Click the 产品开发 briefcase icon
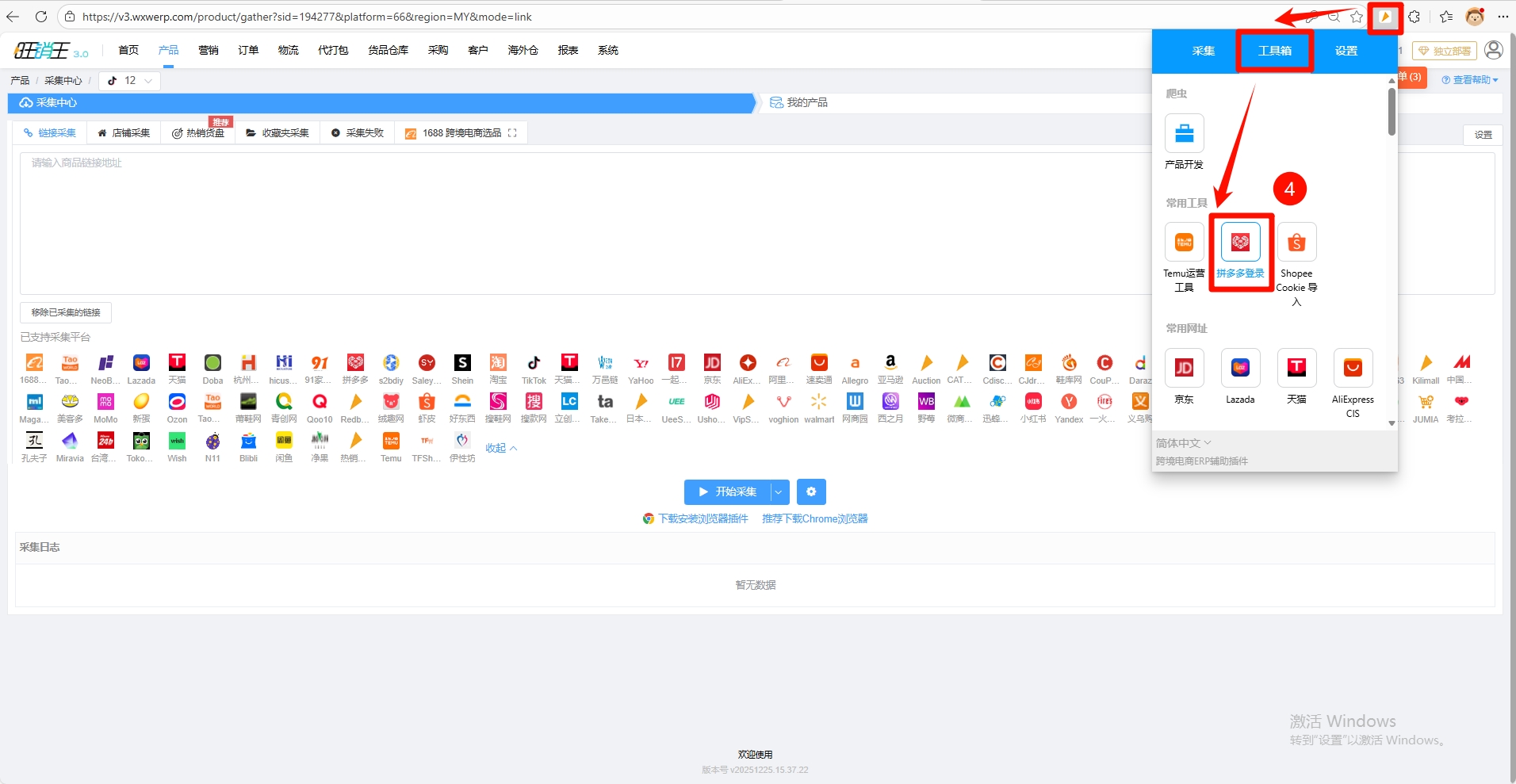Viewport: 1516px width, 784px height. (x=1184, y=134)
